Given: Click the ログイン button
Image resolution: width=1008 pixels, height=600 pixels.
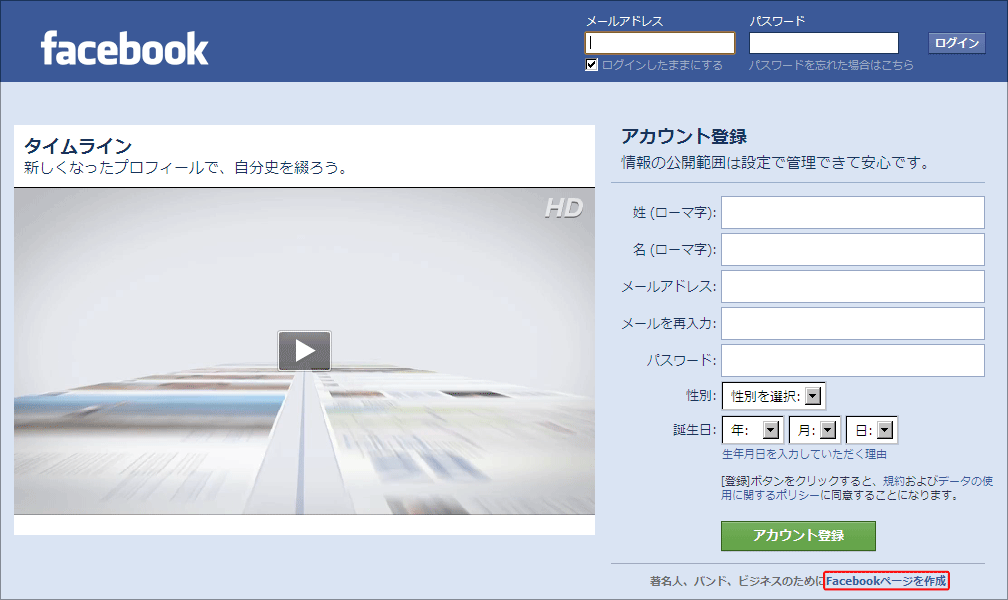Looking at the screenshot, I should 957,43.
